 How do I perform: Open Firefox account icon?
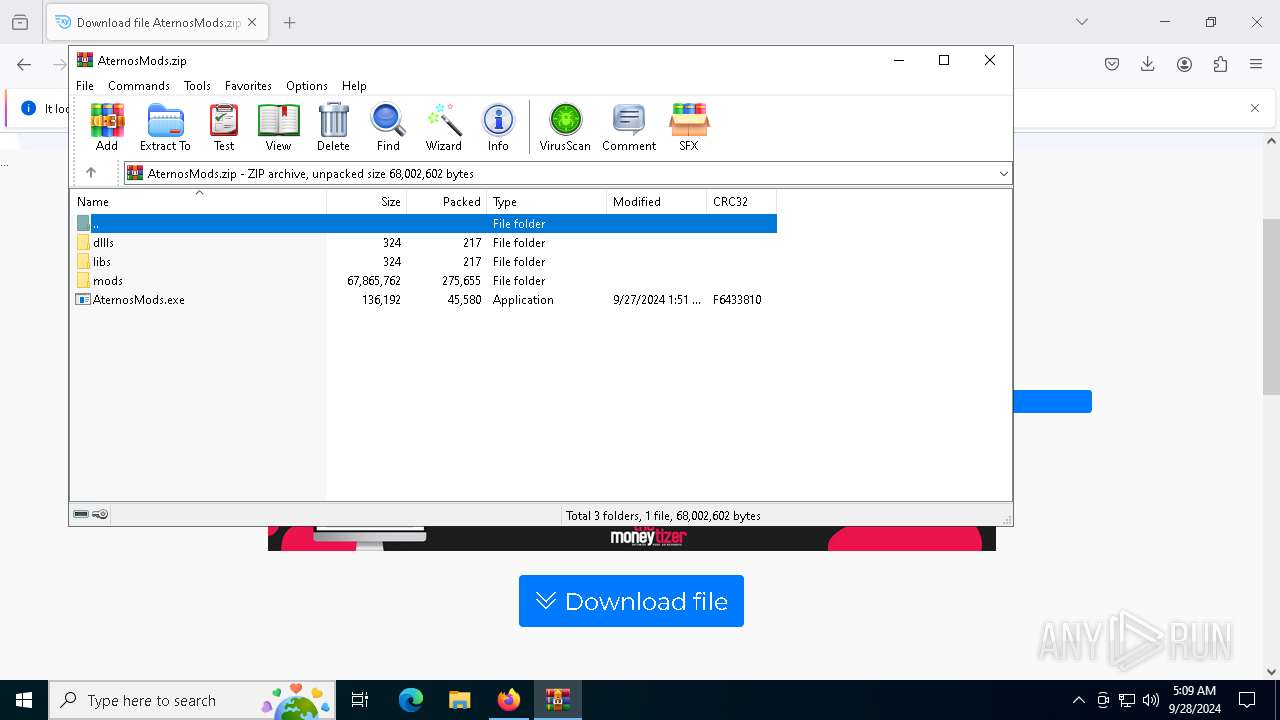coord(1184,64)
